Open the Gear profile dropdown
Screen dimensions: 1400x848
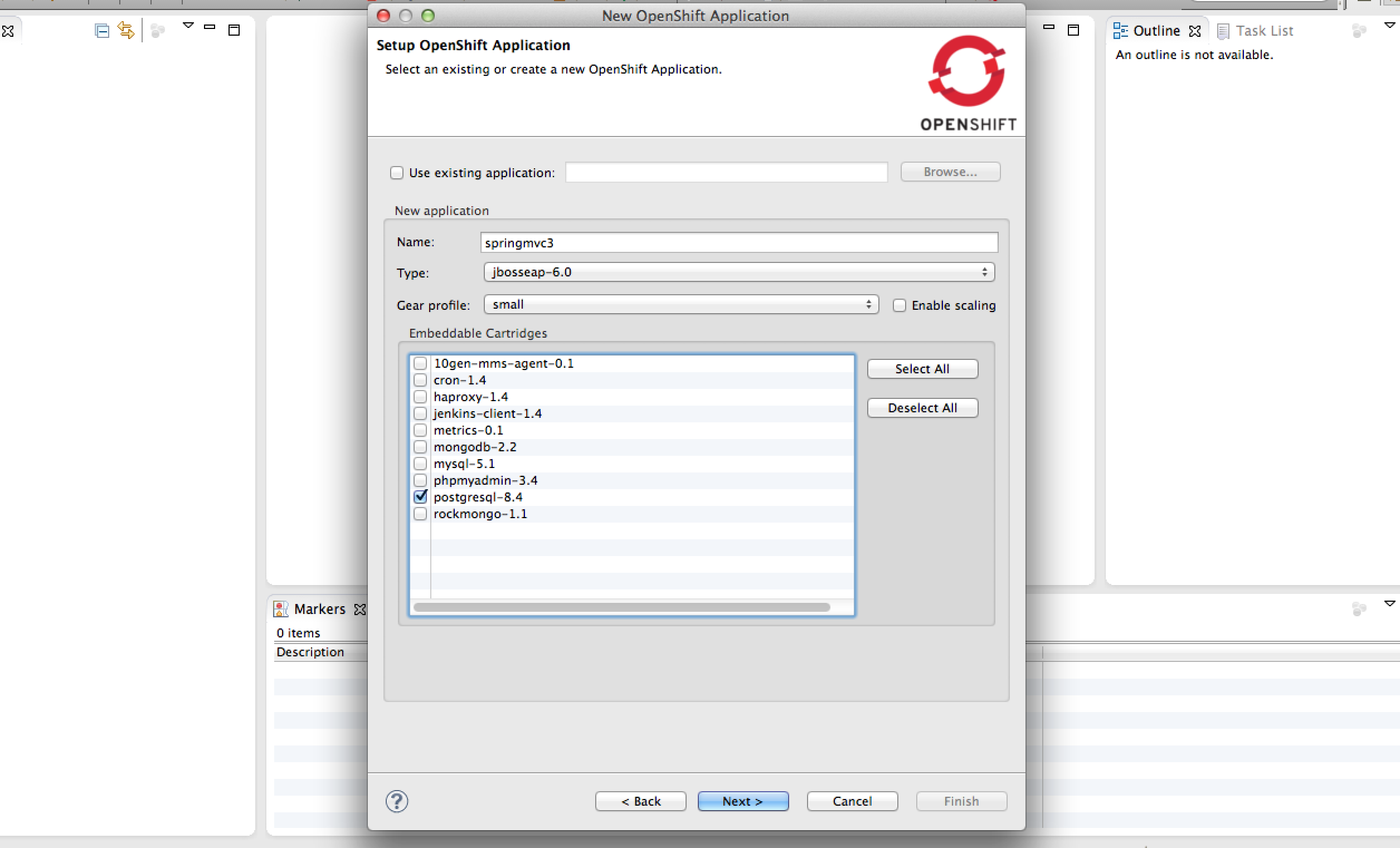[680, 304]
